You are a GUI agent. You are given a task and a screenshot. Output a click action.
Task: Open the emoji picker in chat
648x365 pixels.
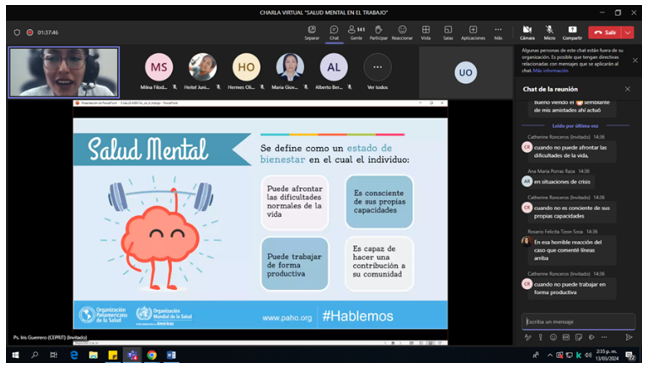[553, 337]
